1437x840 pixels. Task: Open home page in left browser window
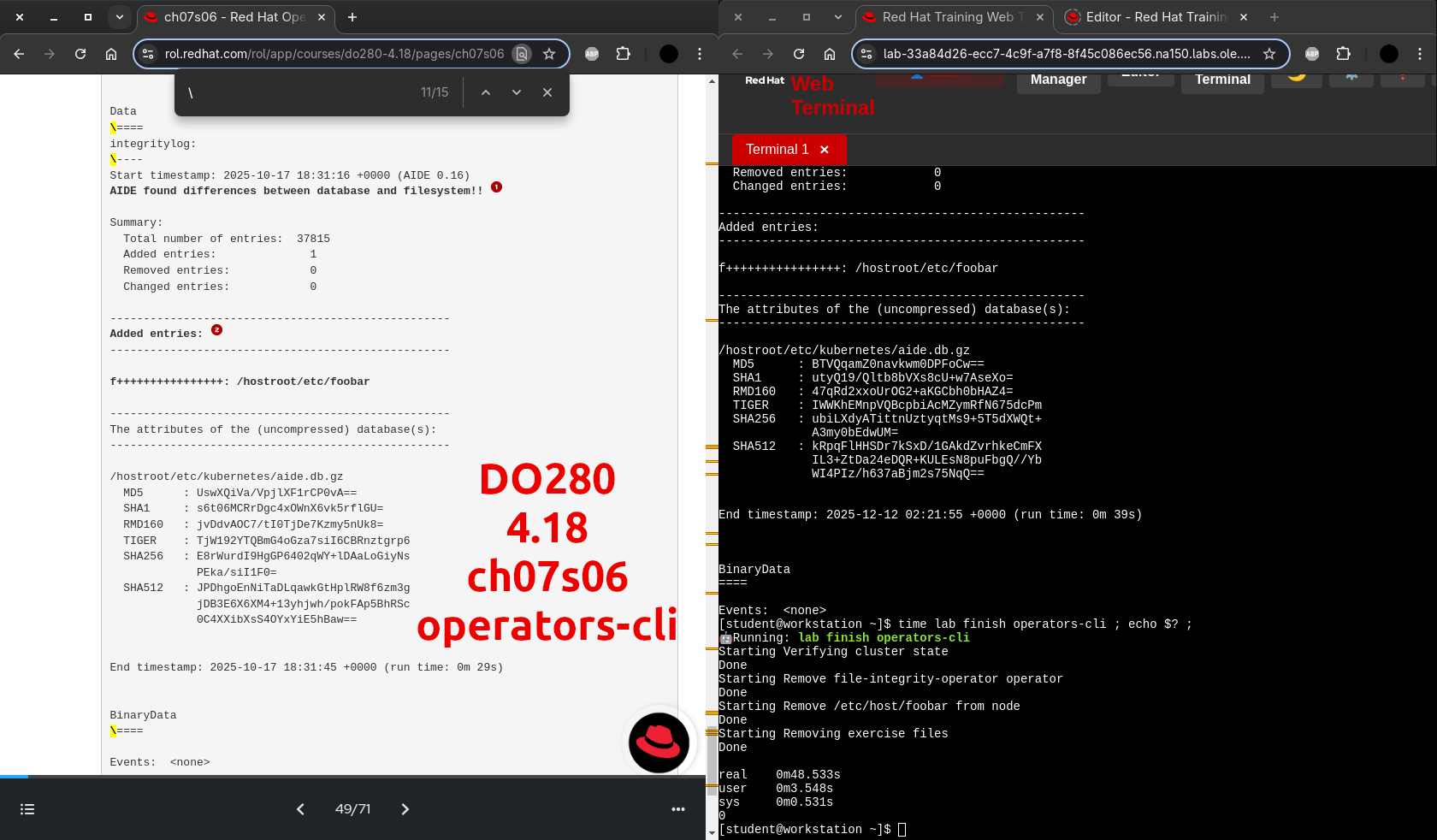(111, 54)
